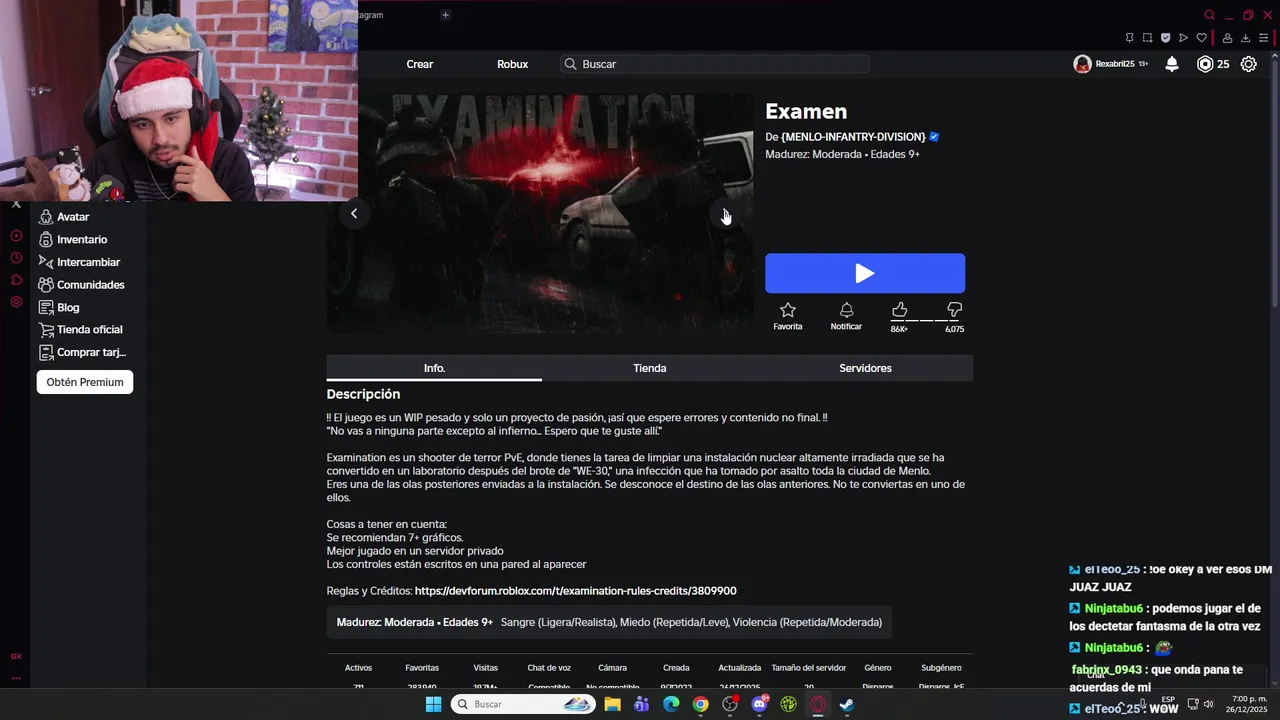The image size is (1280, 720).
Task: Click the Obtén Premium button
Action: point(85,382)
